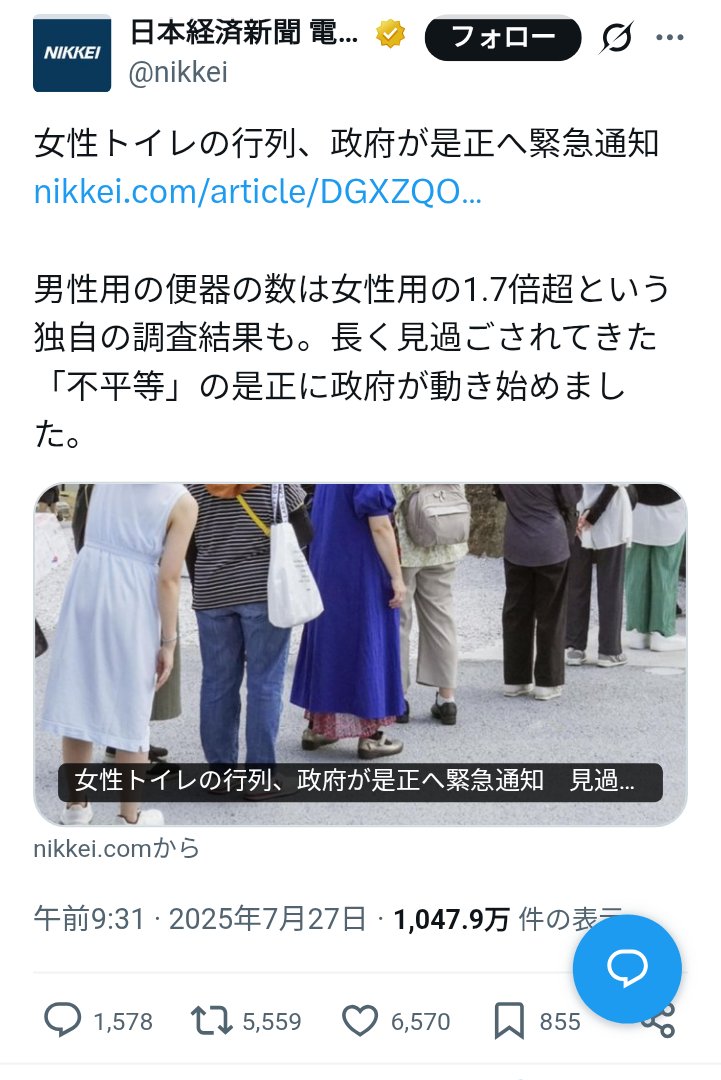Tap the blue floating chat button
Viewport: 721px width, 1080px height.
pyautogui.click(x=627, y=968)
